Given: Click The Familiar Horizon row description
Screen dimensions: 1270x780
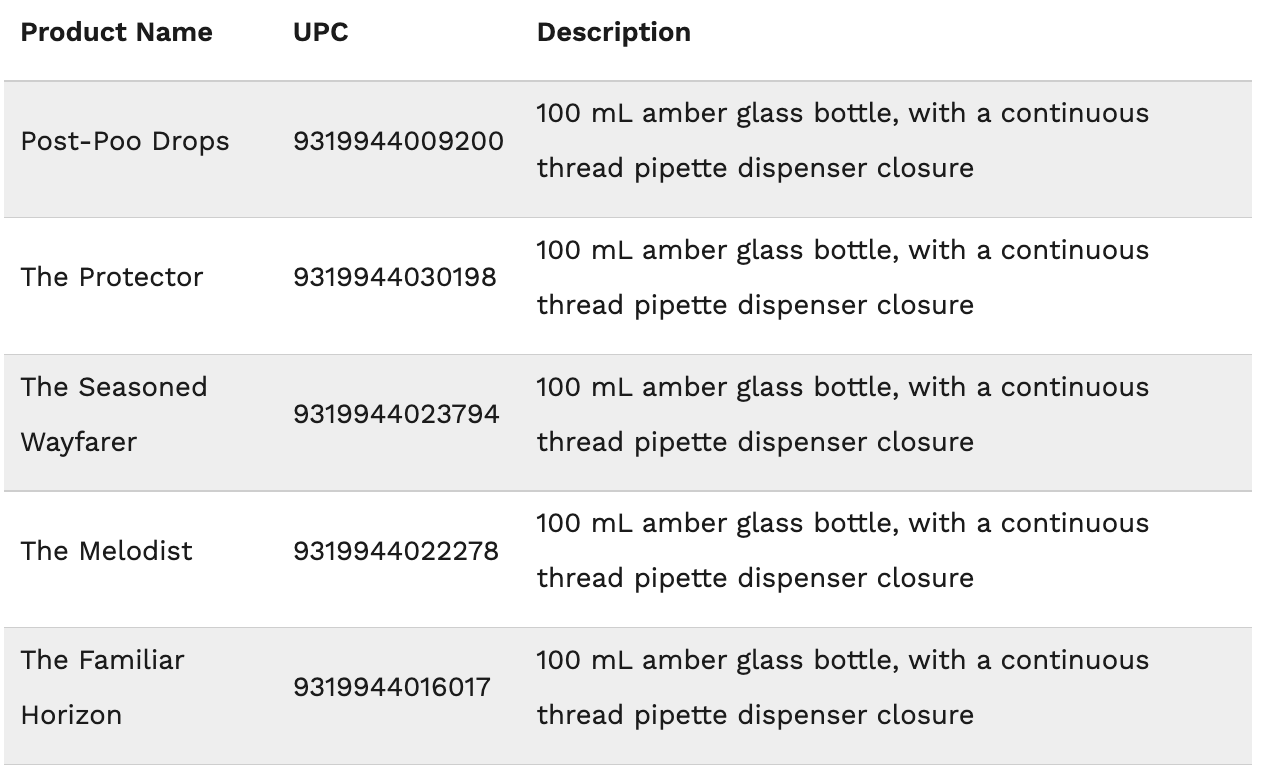Looking at the screenshot, I should pos(843,687).
